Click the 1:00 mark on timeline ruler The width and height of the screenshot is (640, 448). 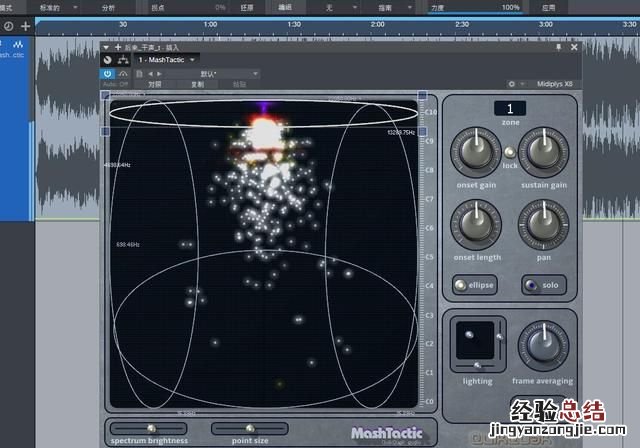tap(211, 24)
